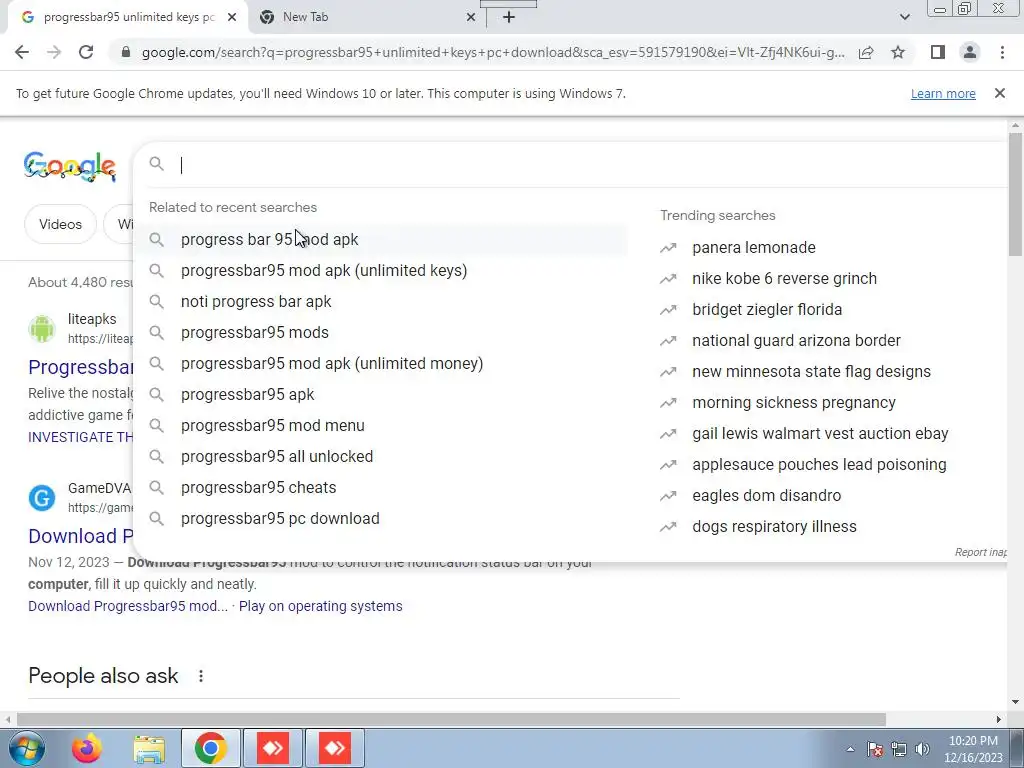Open the Action Center flag tray icon
Screen dimensions: 1024x768
tap(875, 749)
